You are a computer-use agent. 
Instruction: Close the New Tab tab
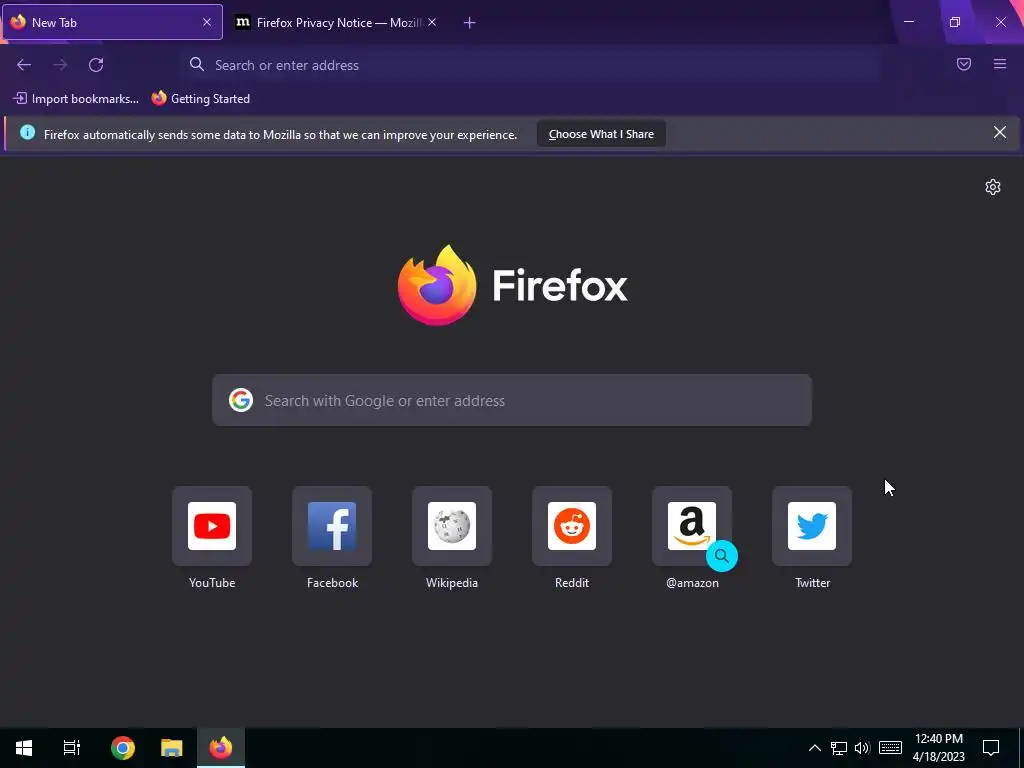point(207,22)
